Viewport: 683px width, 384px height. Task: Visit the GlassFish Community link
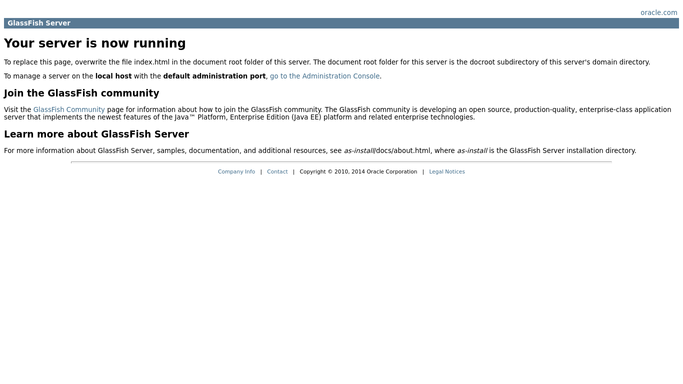coord(69,110)
